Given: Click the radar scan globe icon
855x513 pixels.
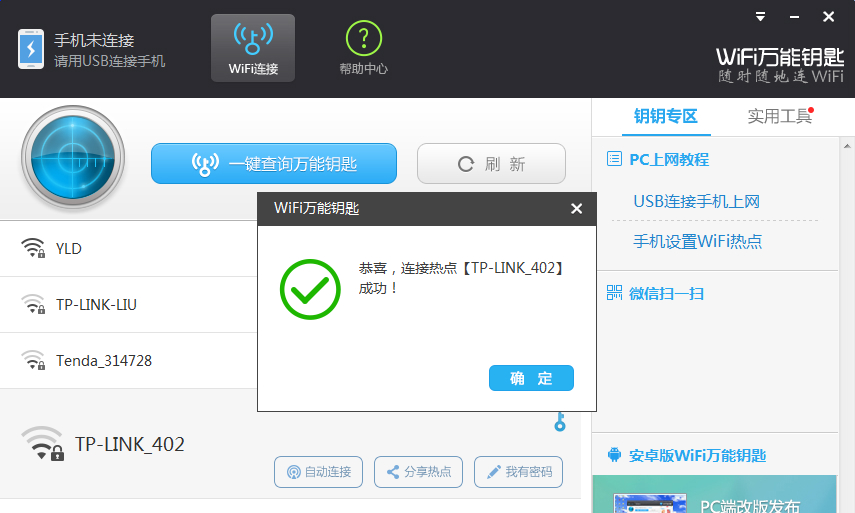Looking at the screenshot, I should 73,158.
